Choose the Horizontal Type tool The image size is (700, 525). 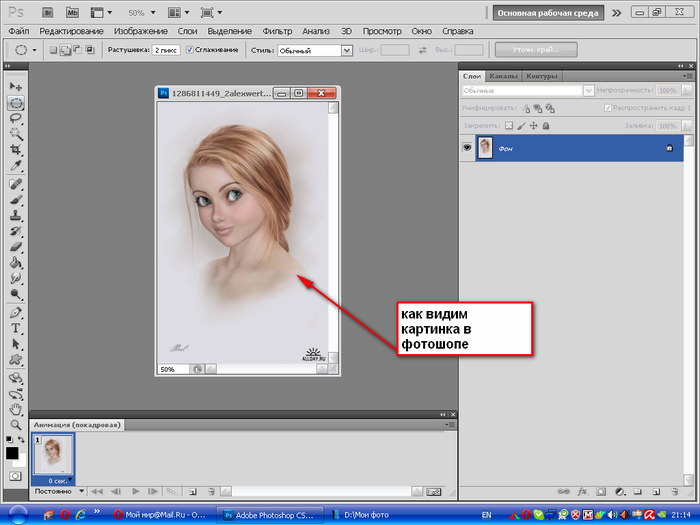(16, 327)
